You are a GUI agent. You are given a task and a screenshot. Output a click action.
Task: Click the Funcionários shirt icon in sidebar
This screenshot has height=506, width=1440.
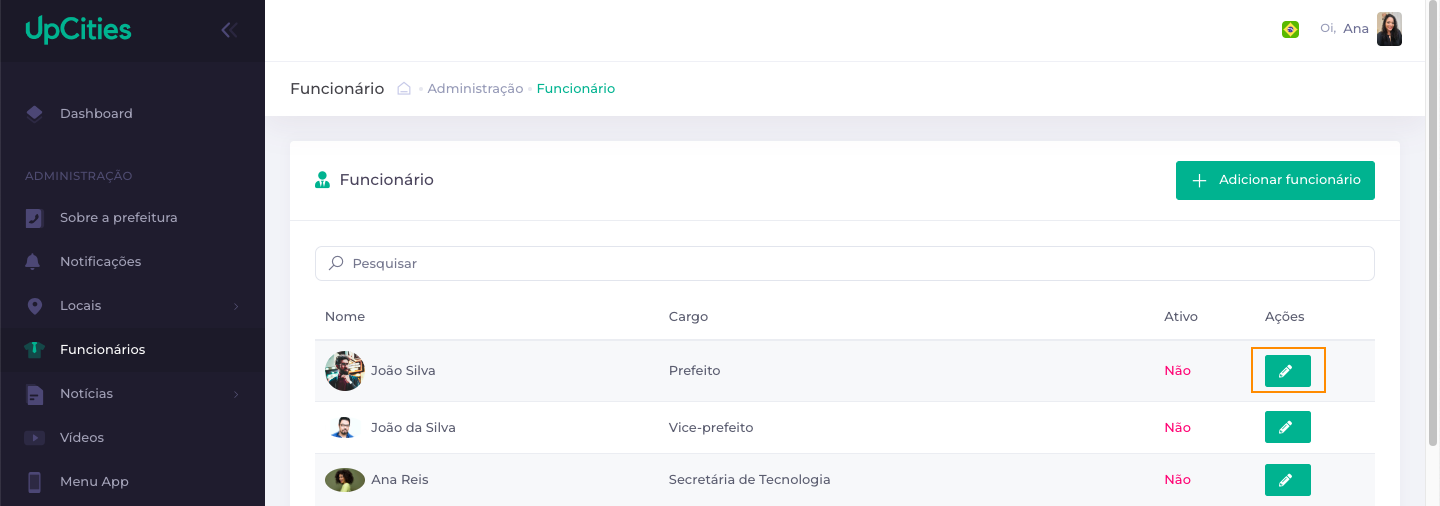[x=34, y=350]
